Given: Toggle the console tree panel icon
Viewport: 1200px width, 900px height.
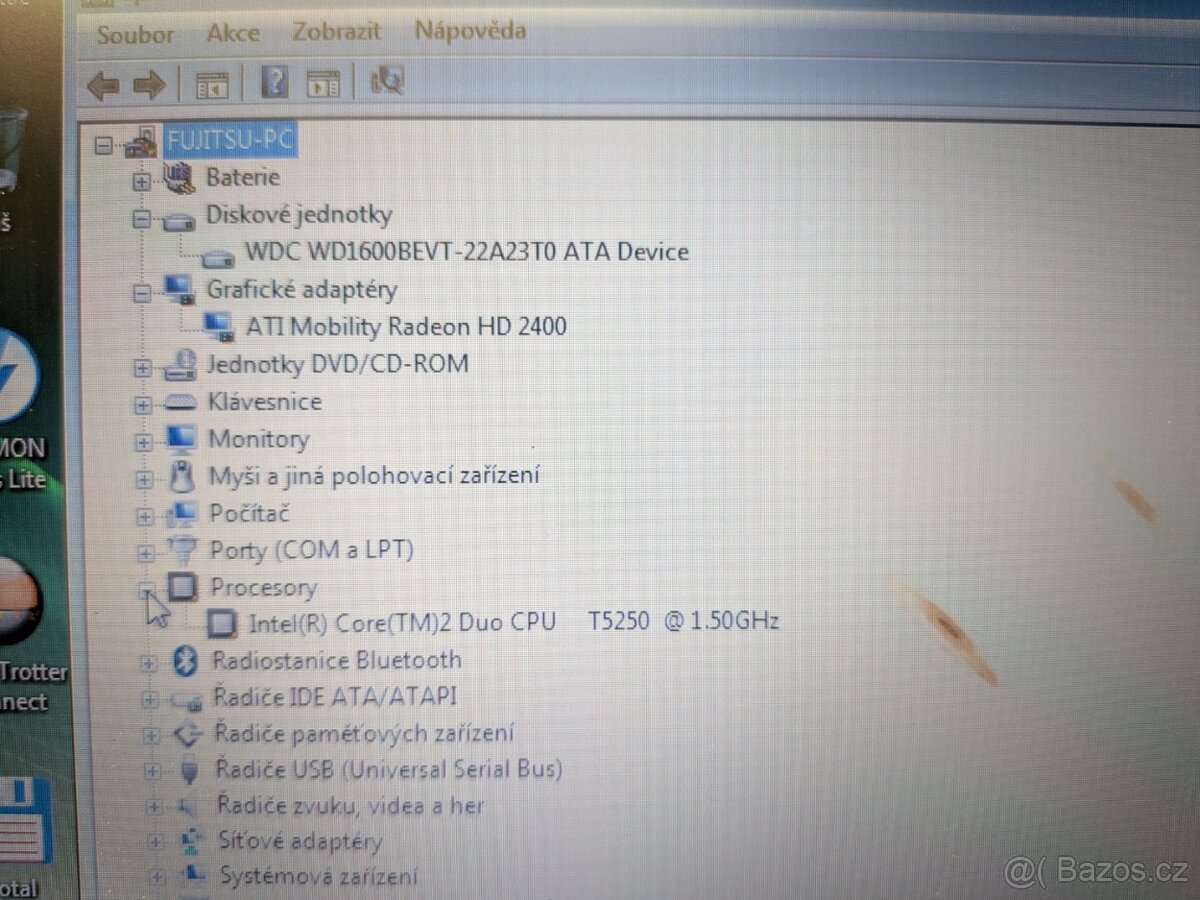Looking at the screenshot, I should 215,82.
